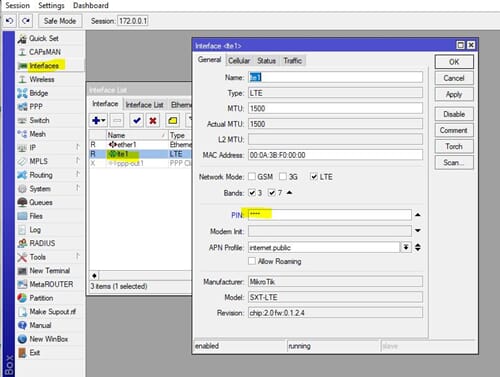
Task: Click the Torch button
Action: (x=454, y=146)
